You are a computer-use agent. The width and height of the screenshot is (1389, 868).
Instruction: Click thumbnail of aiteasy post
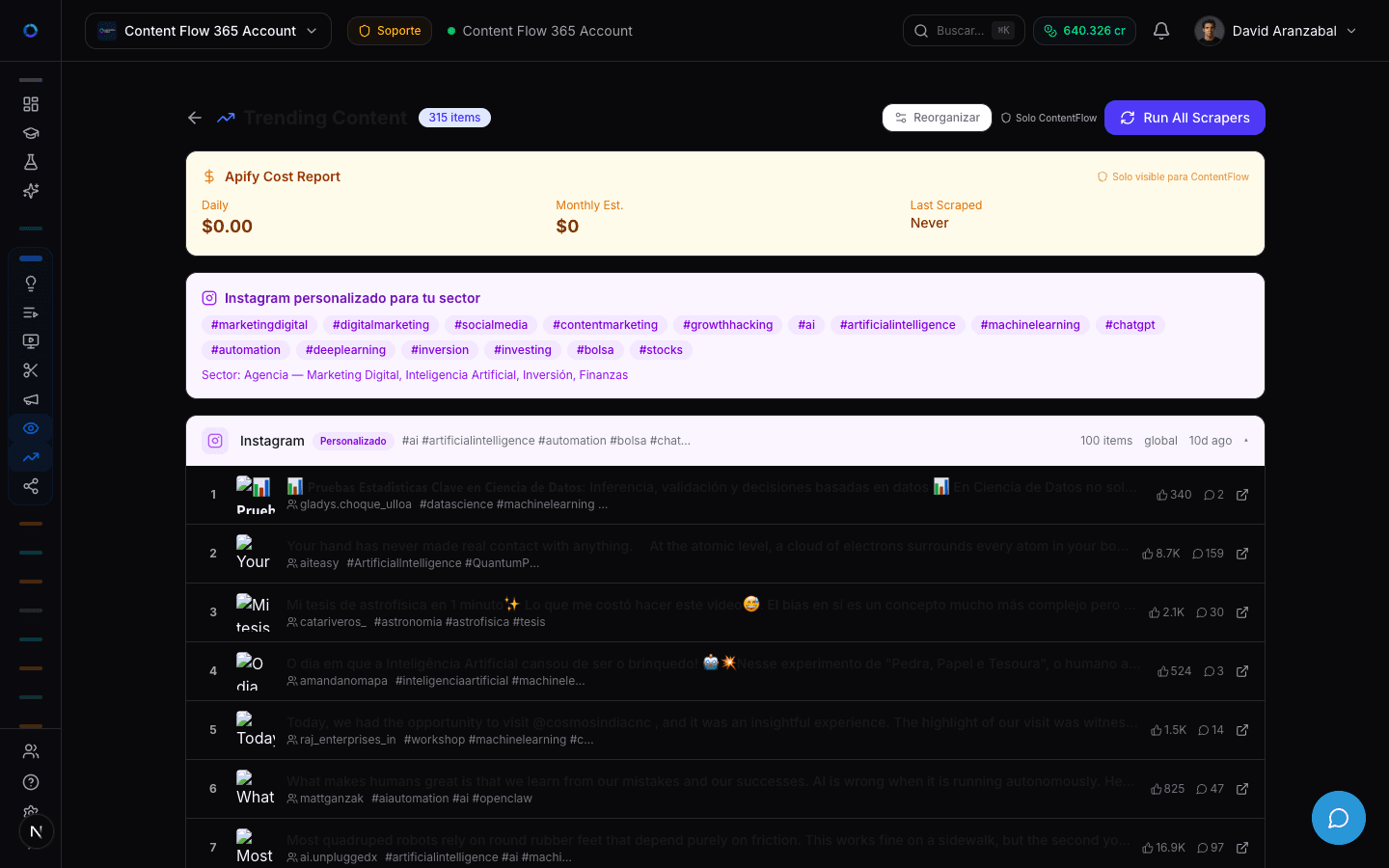point(256,554)
